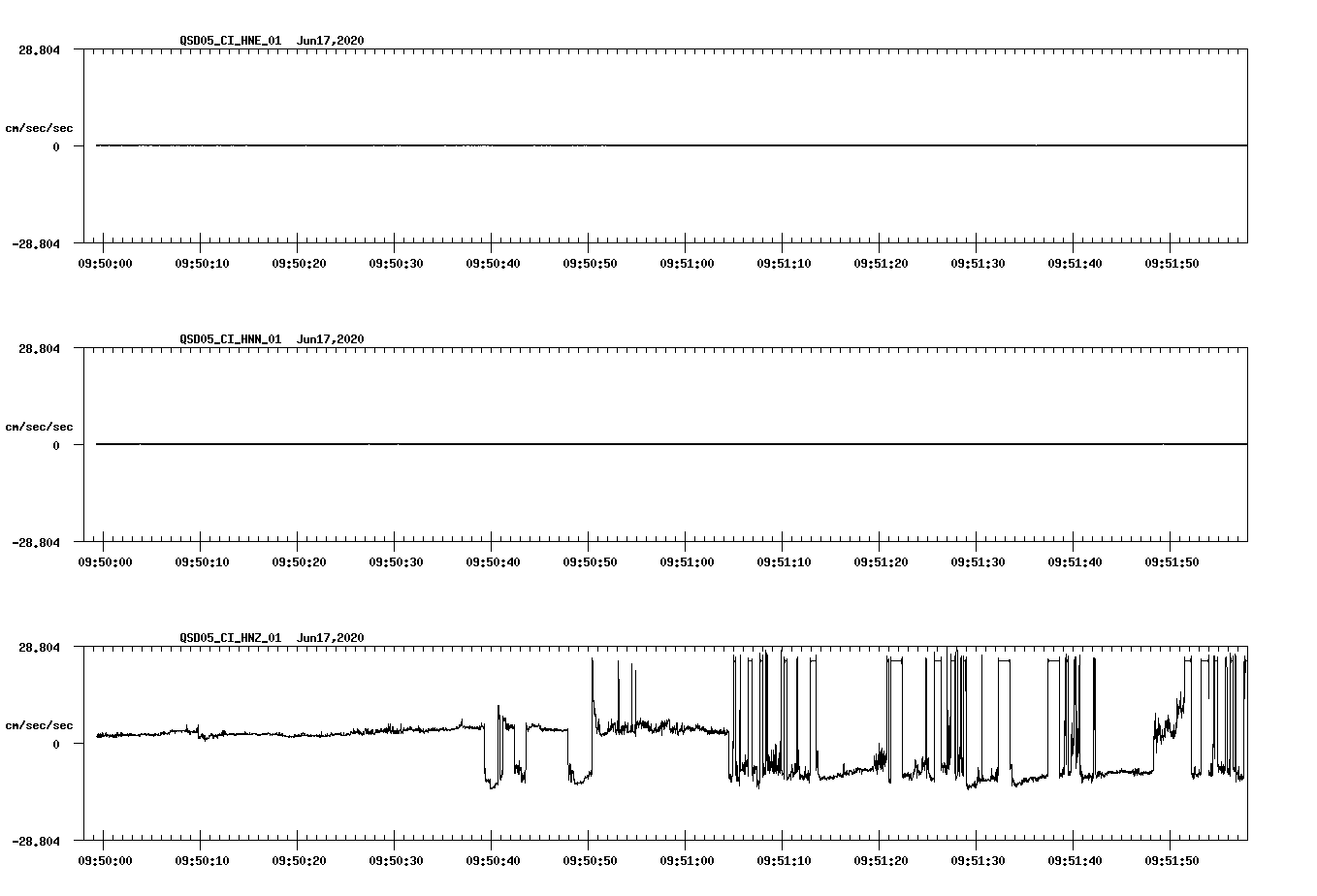
Task: Click 09:50:20 time label under HNN plot
Action: point(299,561)
